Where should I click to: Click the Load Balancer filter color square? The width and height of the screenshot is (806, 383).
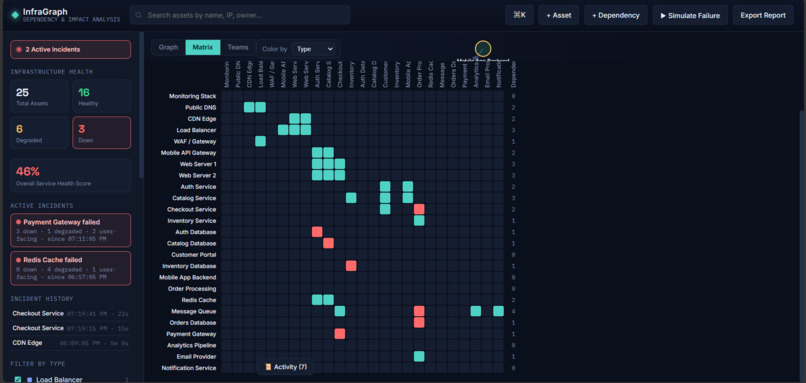click(x=29, y=379)
